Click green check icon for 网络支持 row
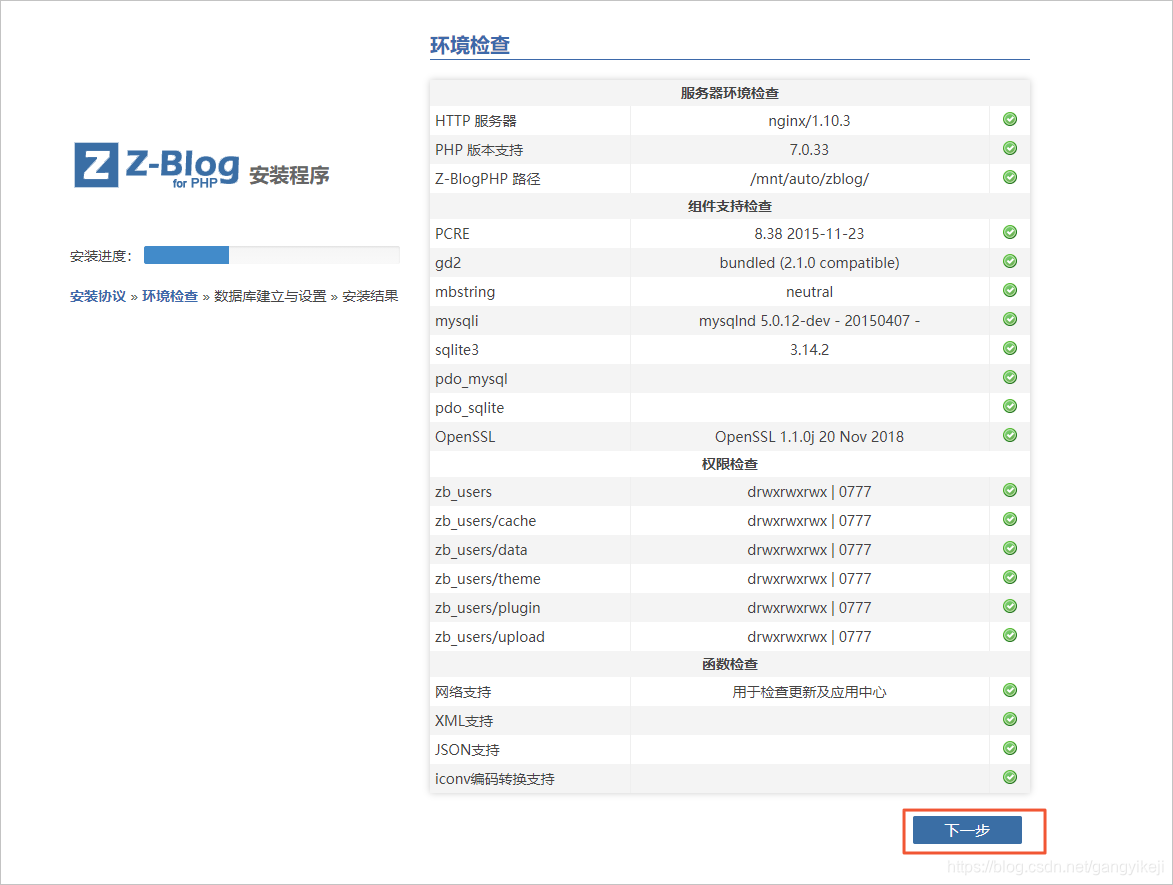Screen dimensions: 1173x885 pos(1010,690)
